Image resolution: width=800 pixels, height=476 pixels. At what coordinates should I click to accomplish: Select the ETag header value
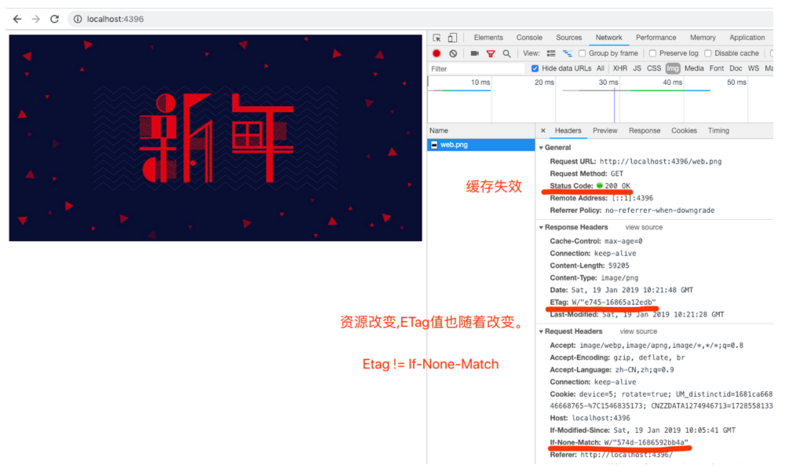(613, 302)
